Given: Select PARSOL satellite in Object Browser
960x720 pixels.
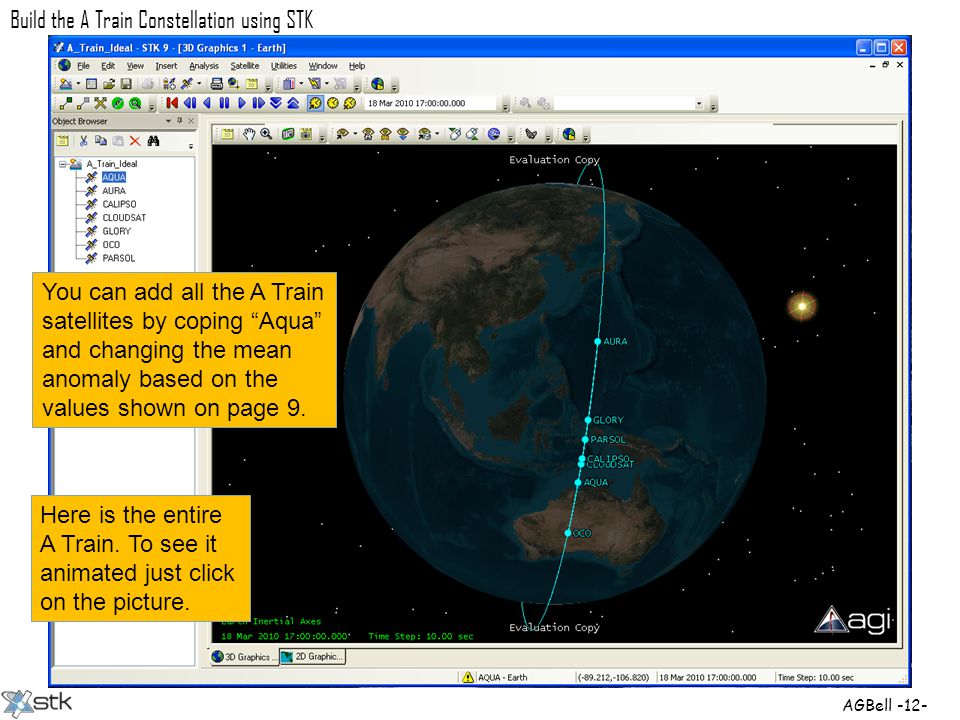Looking at the screenshot, I should 118,258.
